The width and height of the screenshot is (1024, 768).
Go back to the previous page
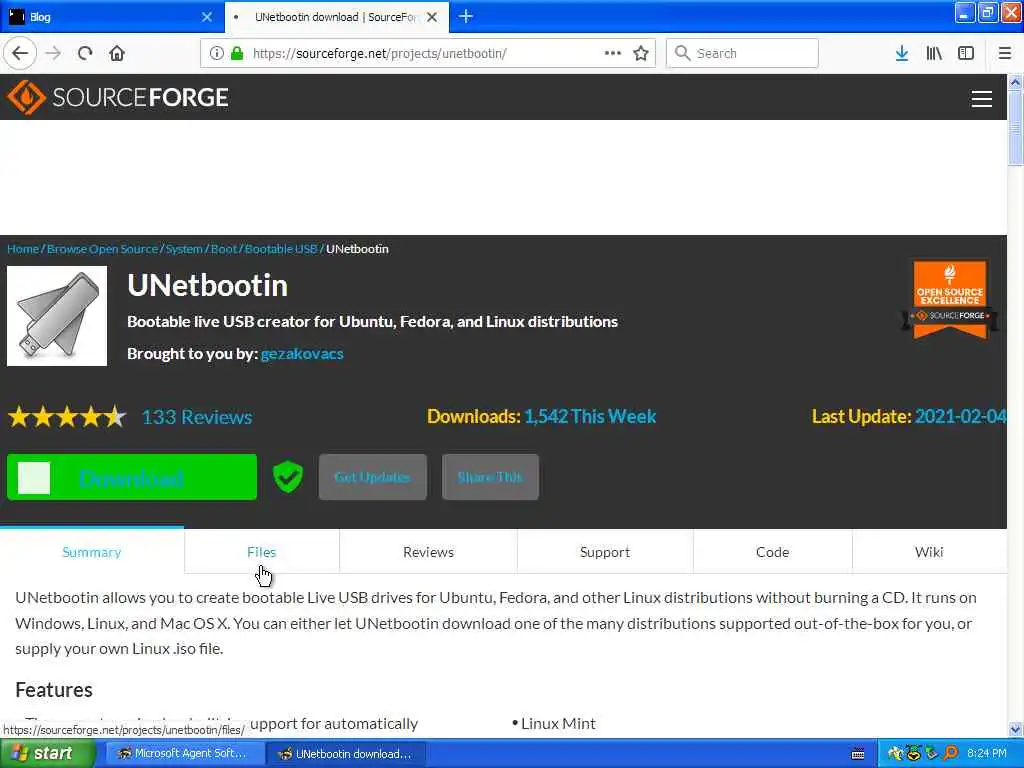(20, 53)
